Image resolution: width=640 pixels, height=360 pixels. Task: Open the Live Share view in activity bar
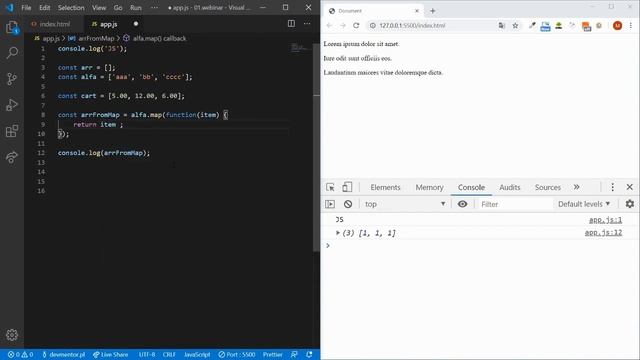point(12,157)
